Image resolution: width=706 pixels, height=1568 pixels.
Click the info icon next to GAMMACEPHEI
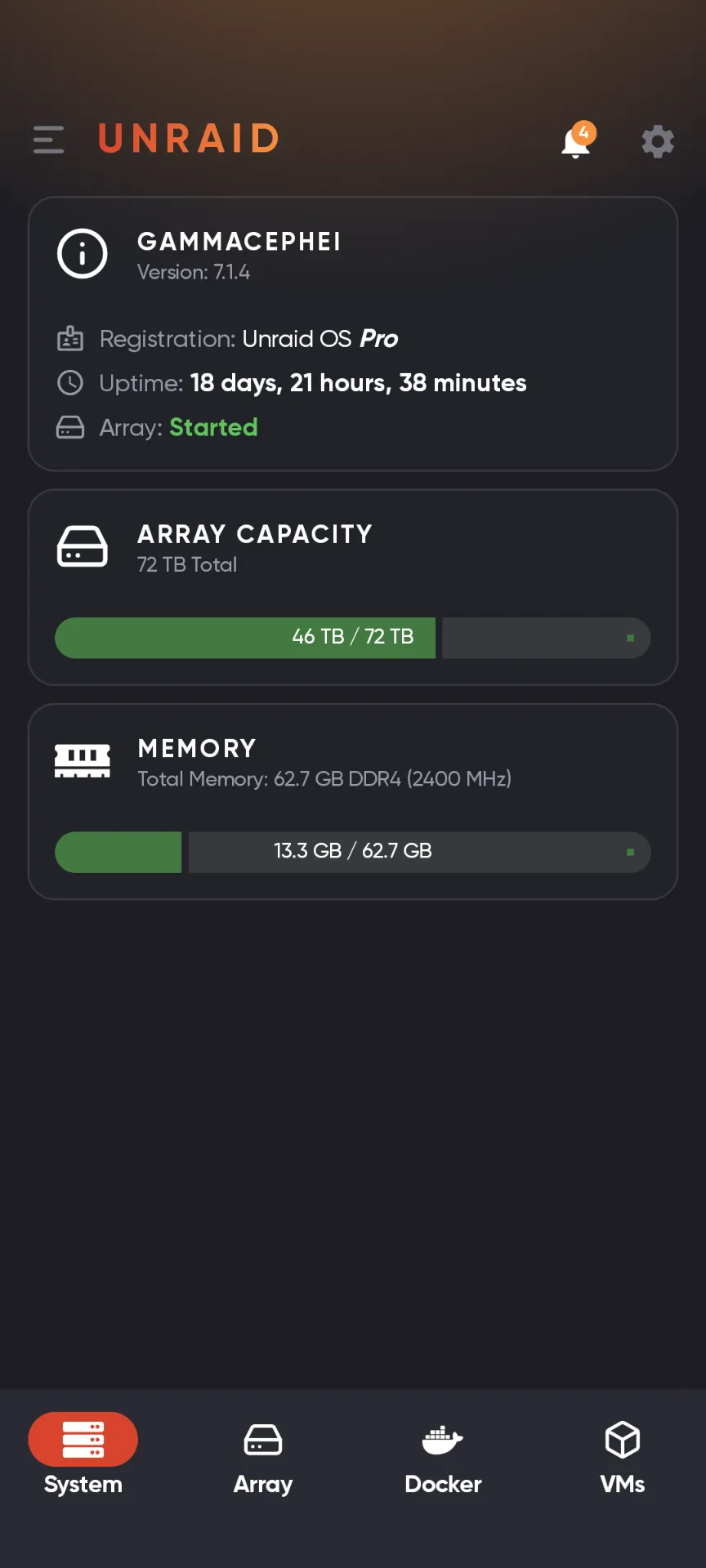pos(82,253)
